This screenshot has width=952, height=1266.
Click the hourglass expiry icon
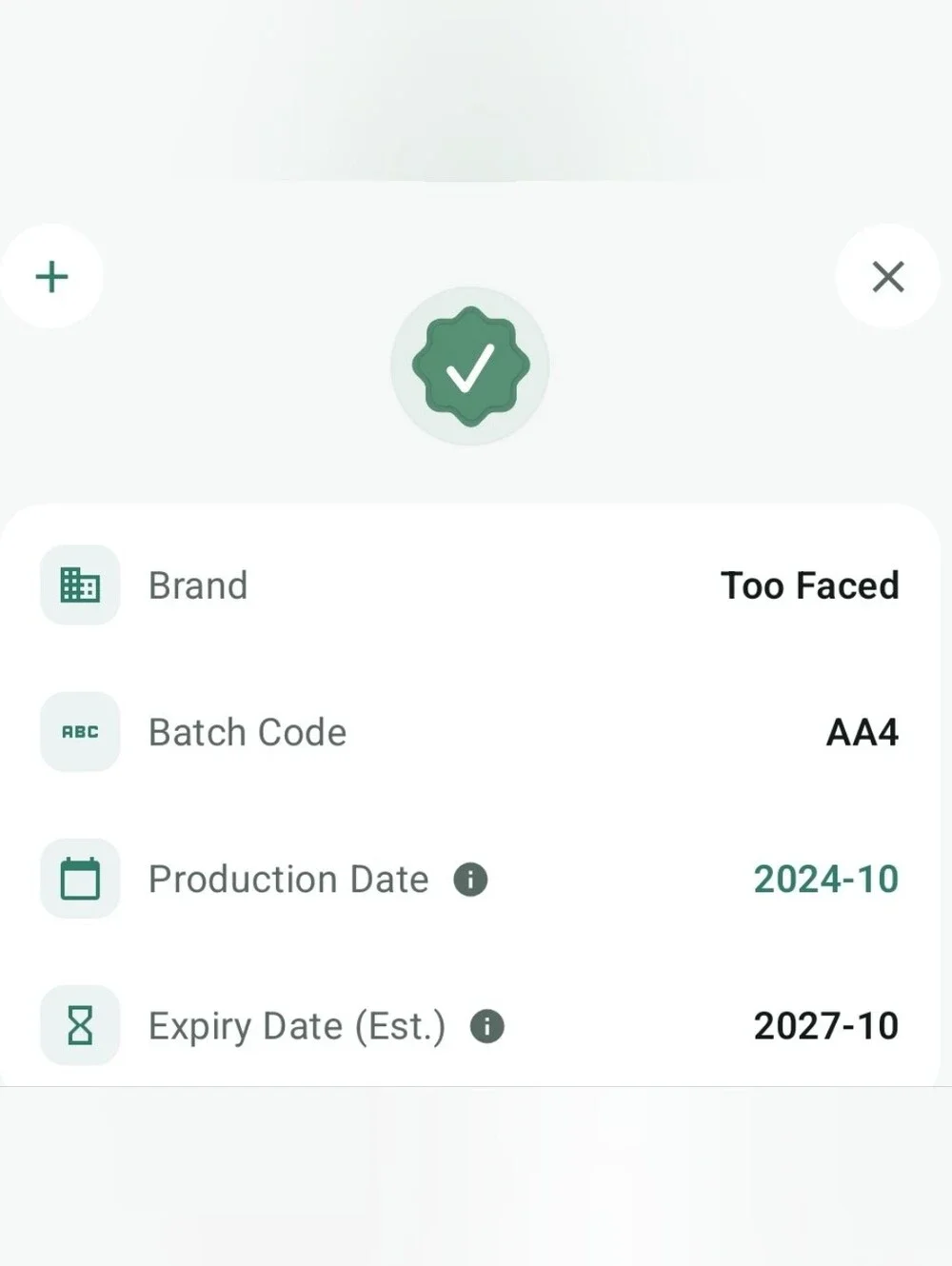(x=80, y=1025)
